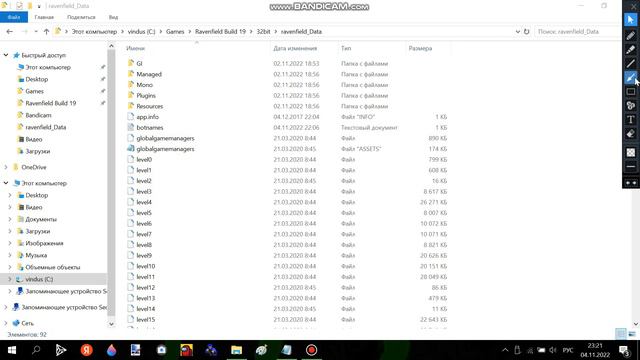The height and width of the screenshot is (360, 640).
Task: Click the Bandicam record icon in taskbar
Action: (311, 350)
